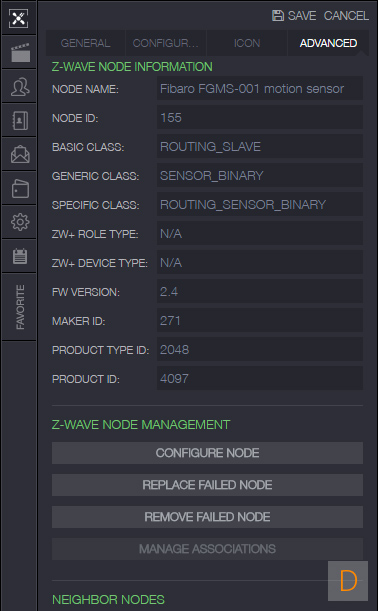Open the tools icon at sidebar top
Screen dimensions: 378x611
click(x=19, y=18)
